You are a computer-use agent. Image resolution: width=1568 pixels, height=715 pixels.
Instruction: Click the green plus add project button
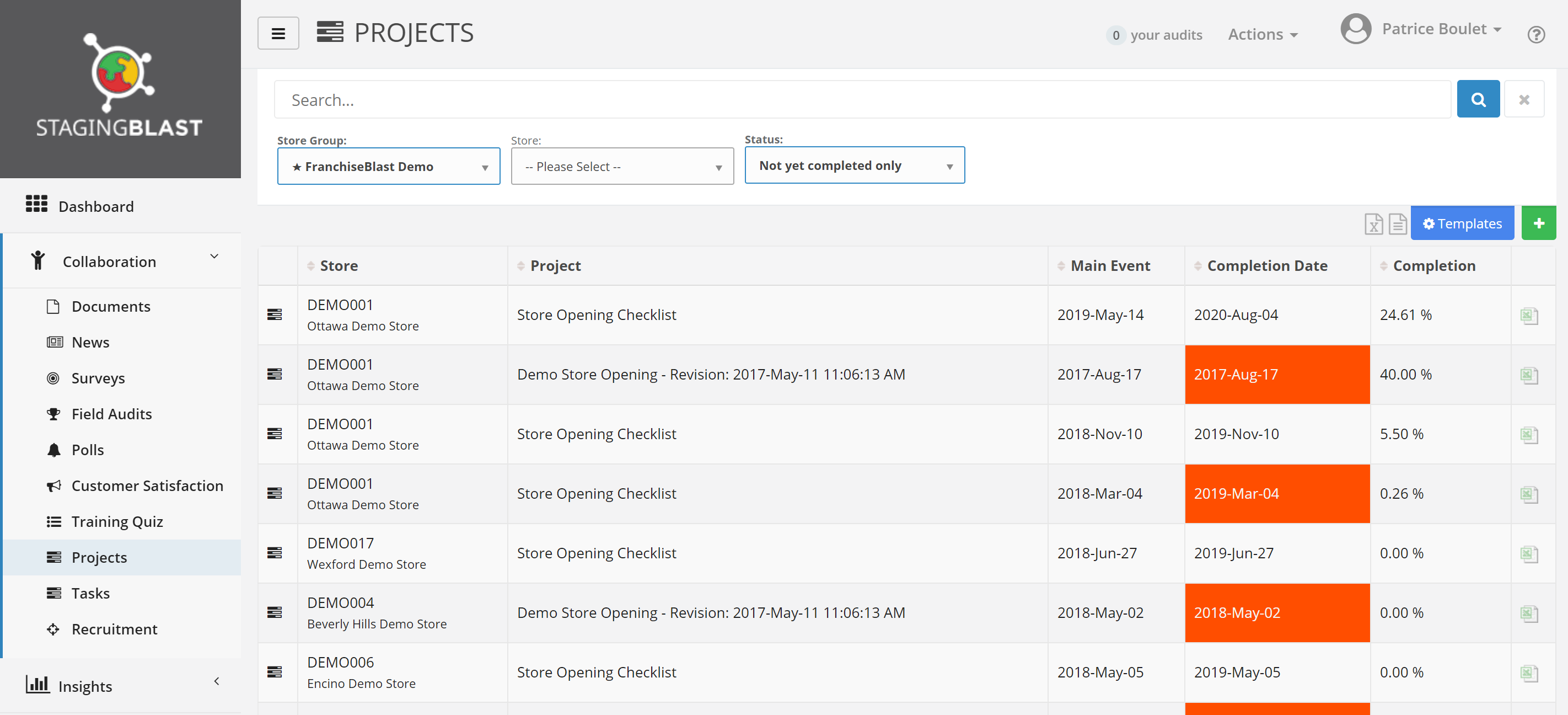[1538, 223]
